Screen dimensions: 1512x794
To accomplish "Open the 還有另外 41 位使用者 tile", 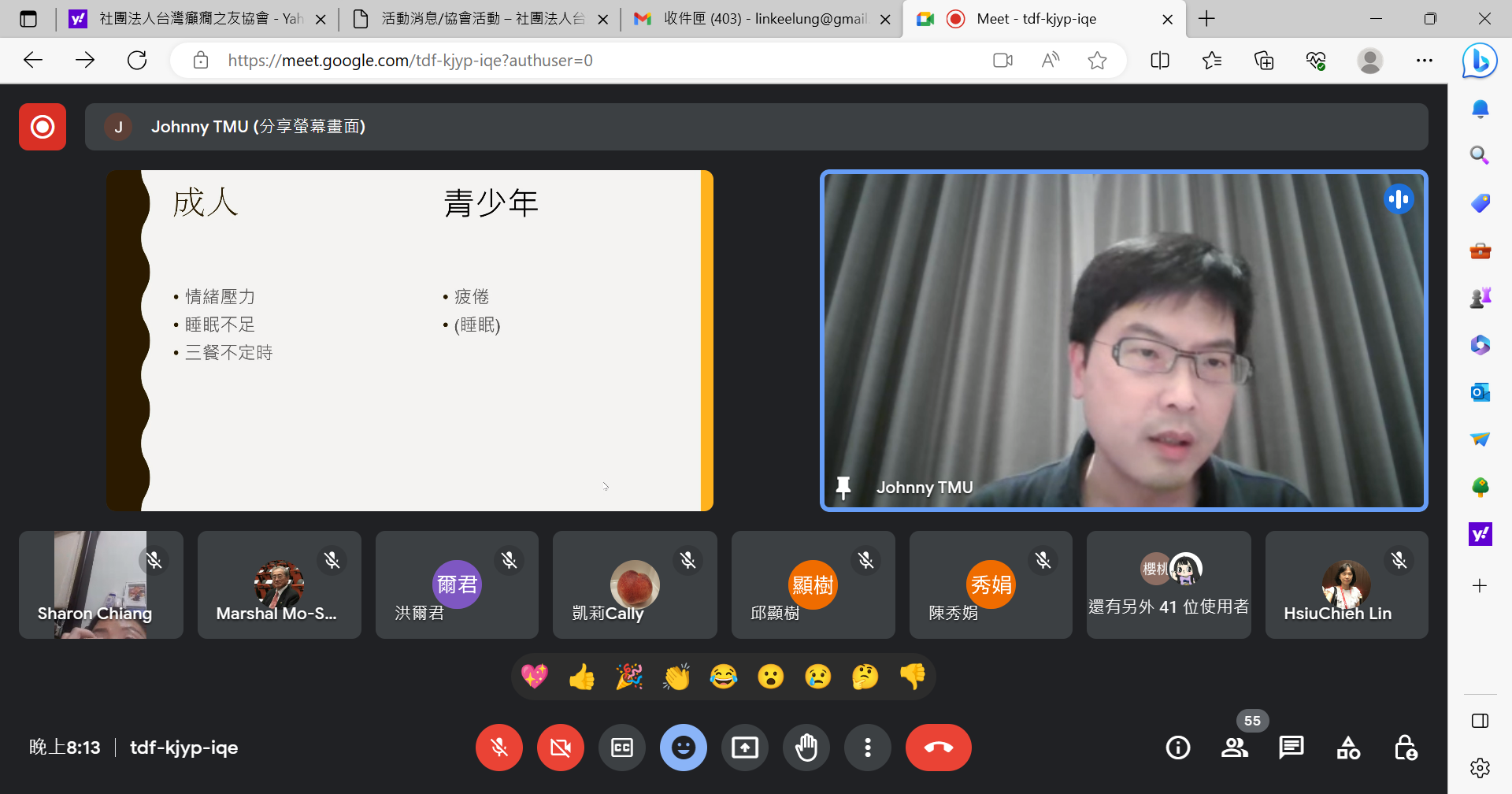I will coord(1169,584).
